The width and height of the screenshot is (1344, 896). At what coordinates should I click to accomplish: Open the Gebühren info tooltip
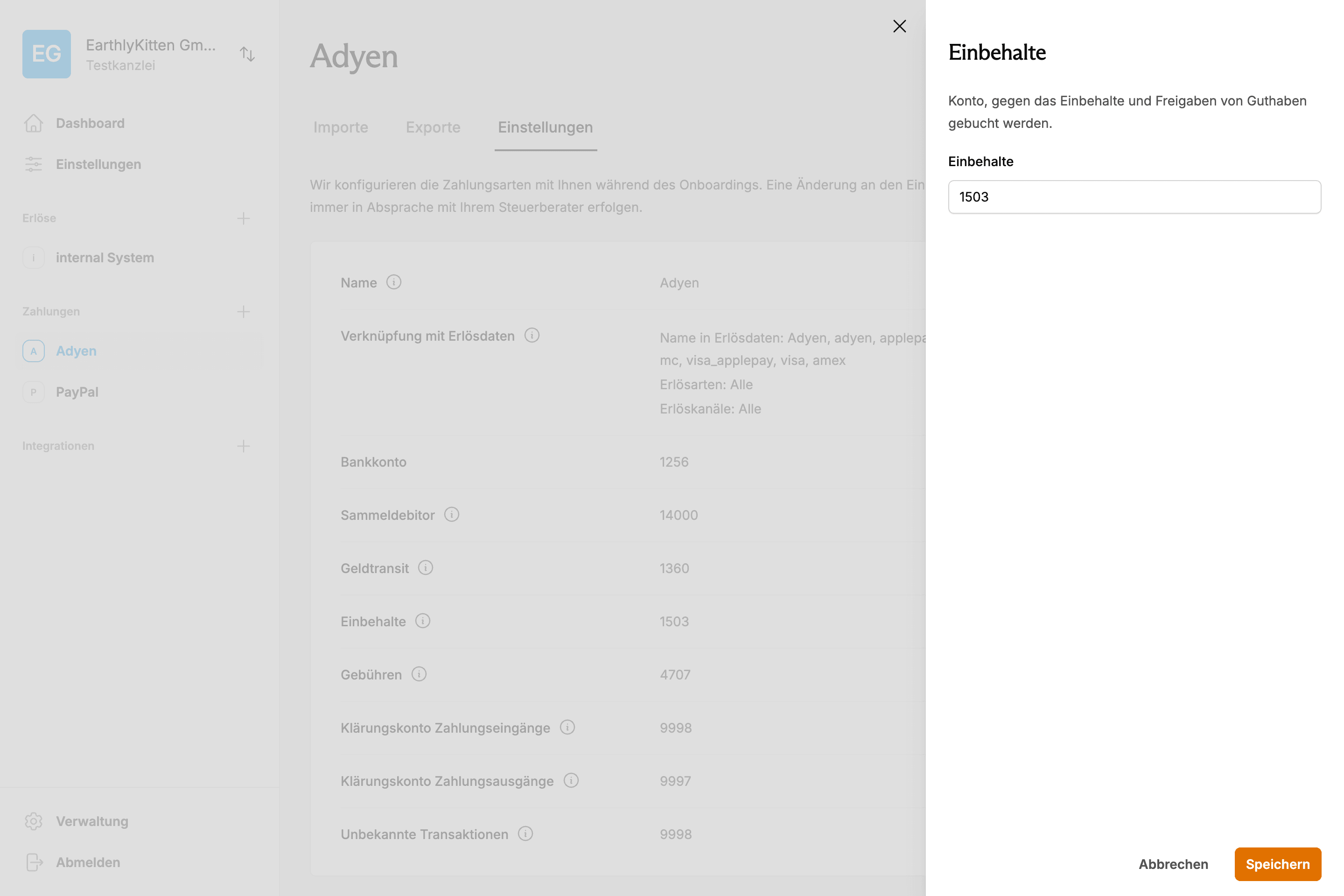419,674
